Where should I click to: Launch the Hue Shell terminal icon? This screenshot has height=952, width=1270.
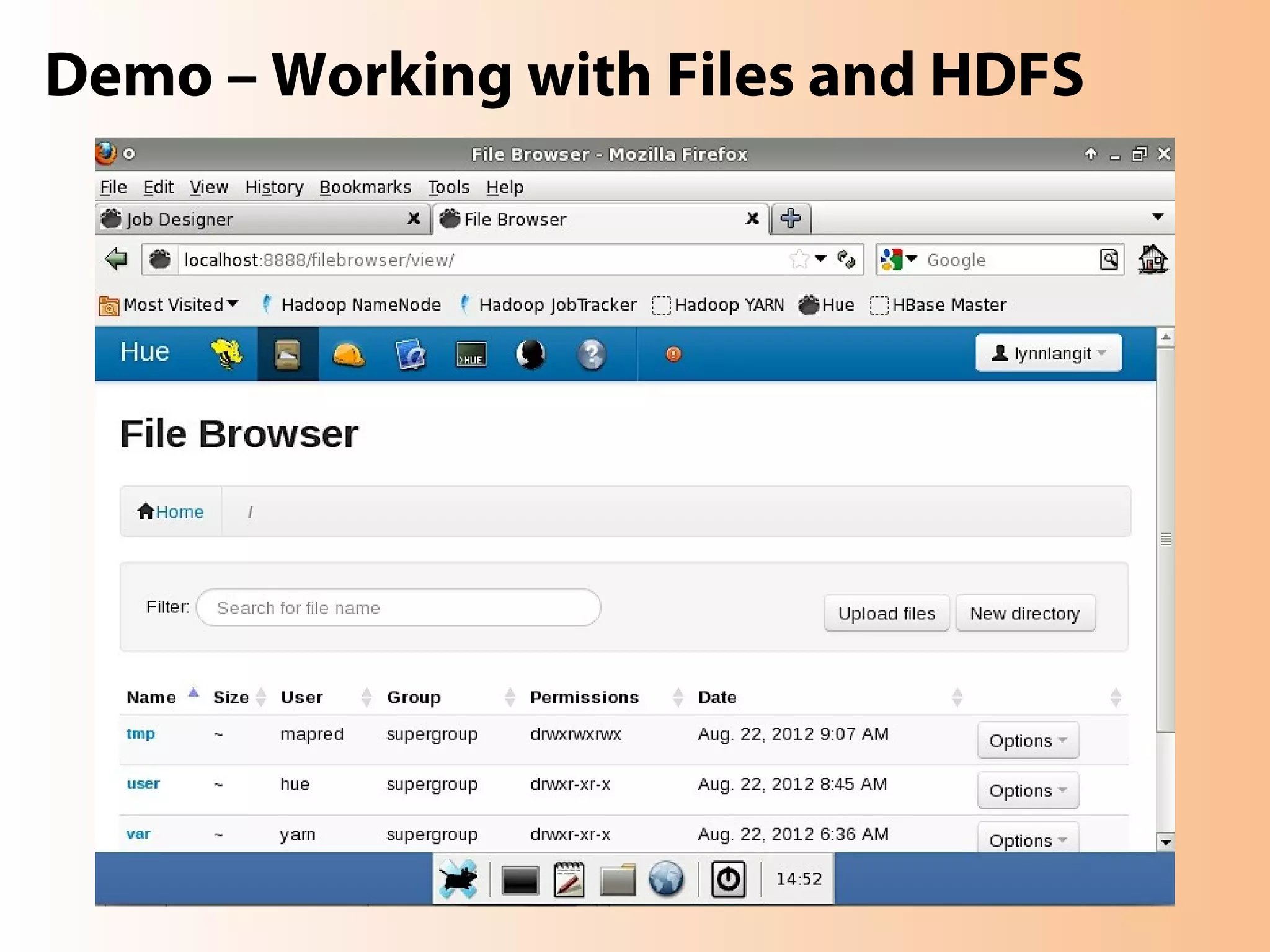[x=471, y=355]
